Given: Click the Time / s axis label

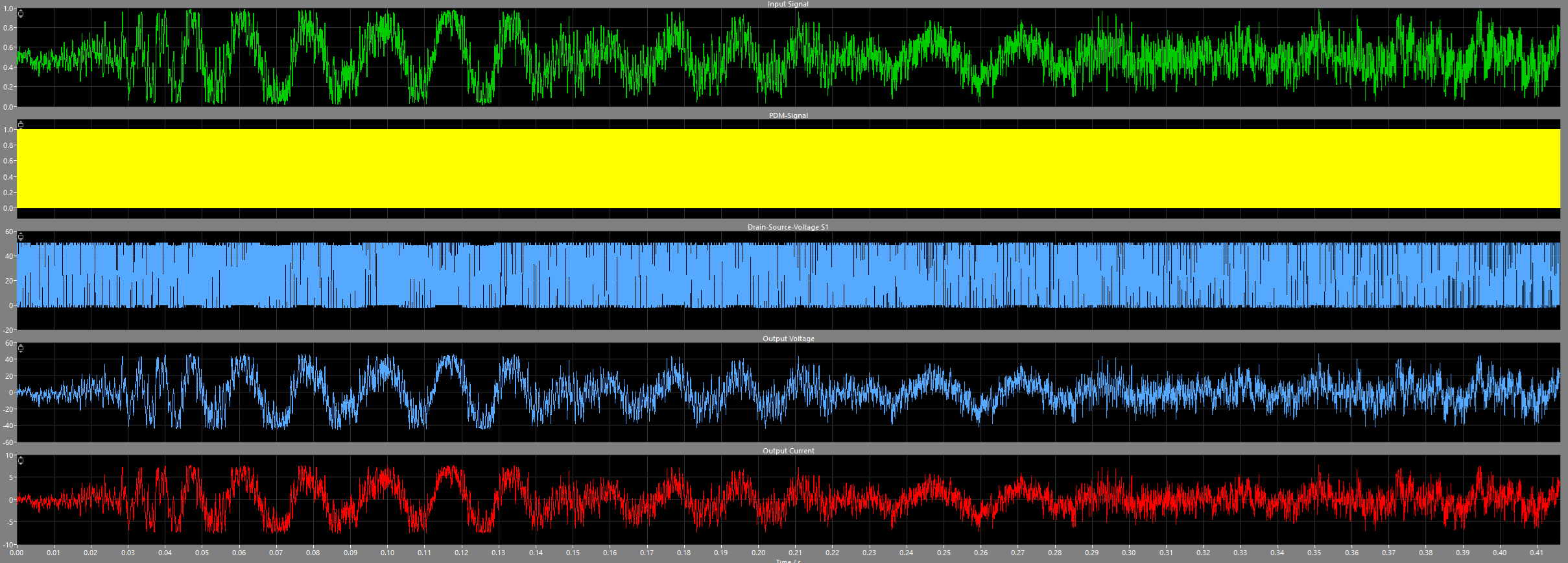Looking at the screenshot, I should click(788, 561).
